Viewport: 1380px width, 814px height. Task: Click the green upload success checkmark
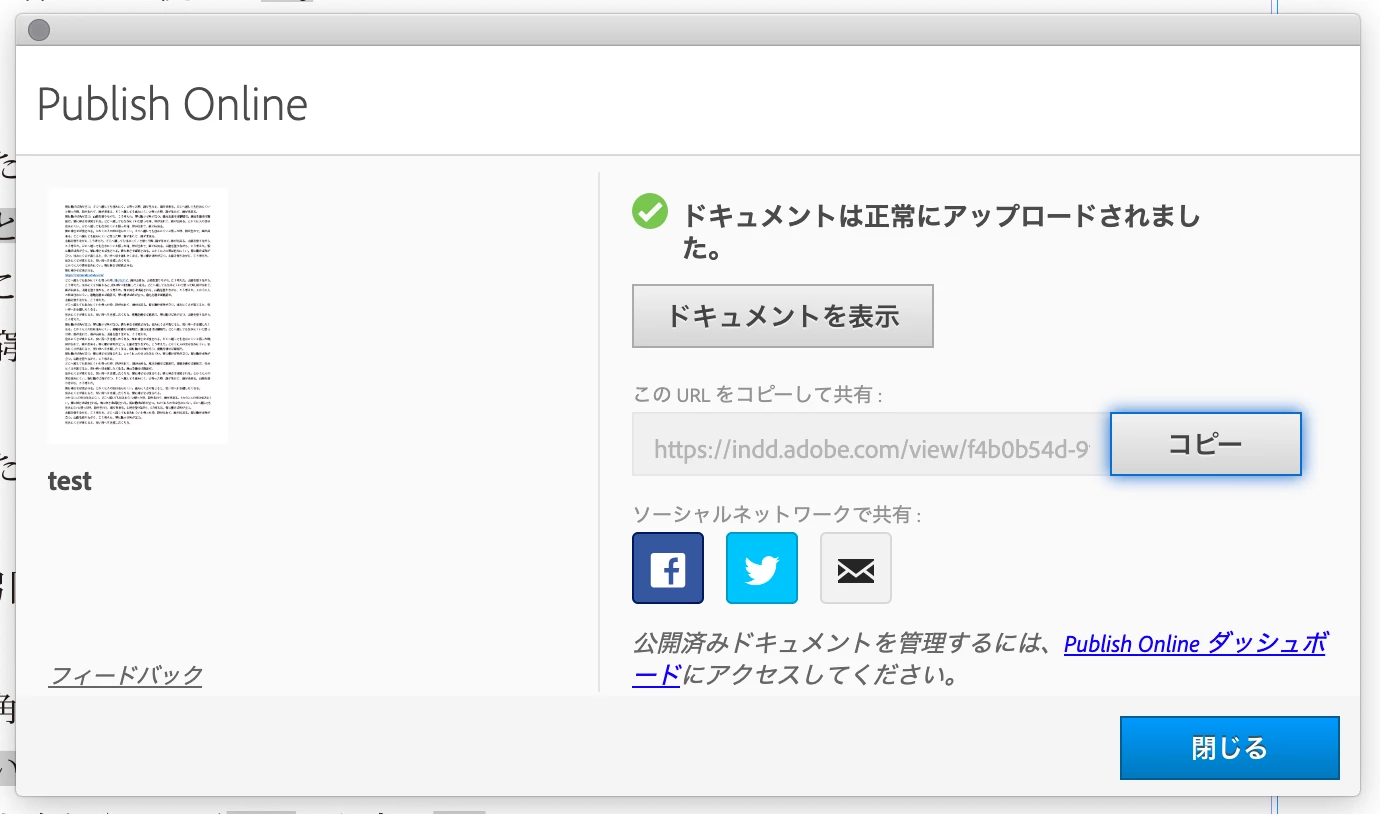[650, 212]
